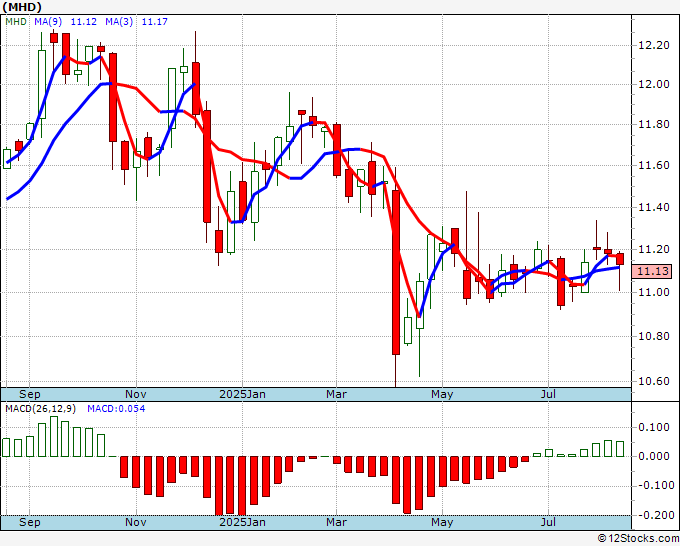The width and height of the screenshot is (680, 546).
Task: Click Jul on the MACD panel date axis
Action: click(x=548, y=522)
